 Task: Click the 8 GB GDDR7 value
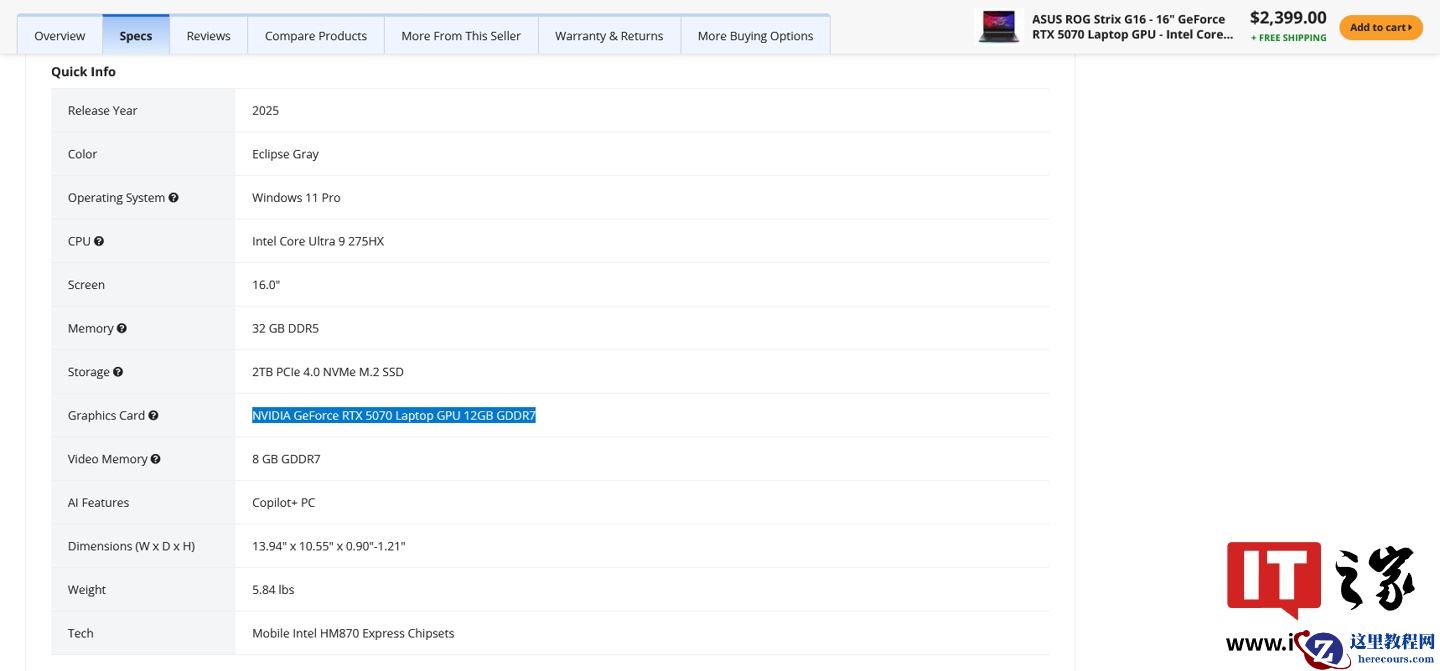click(x=286, y=459)
